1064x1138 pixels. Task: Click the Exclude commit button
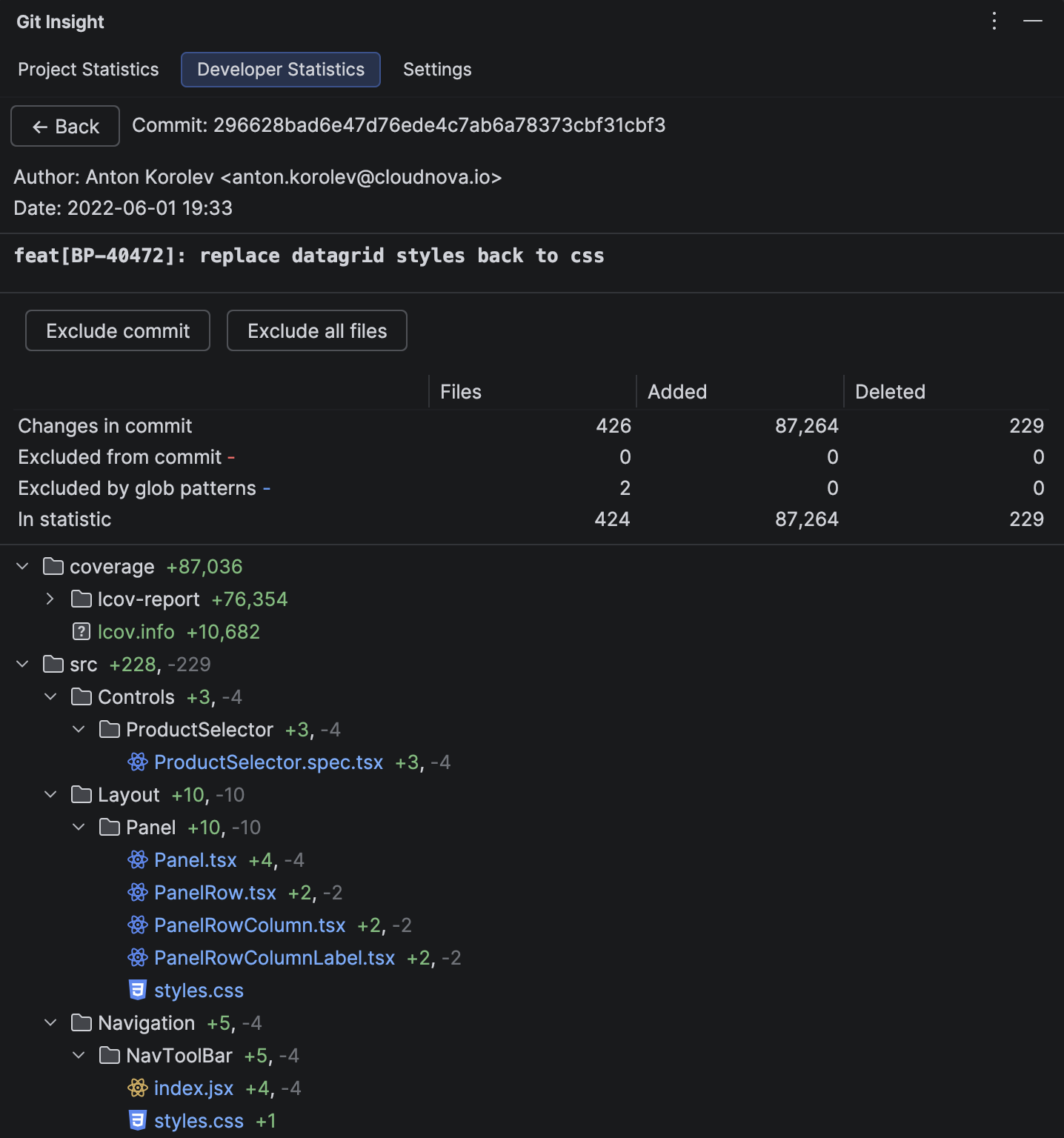point(117,330)
